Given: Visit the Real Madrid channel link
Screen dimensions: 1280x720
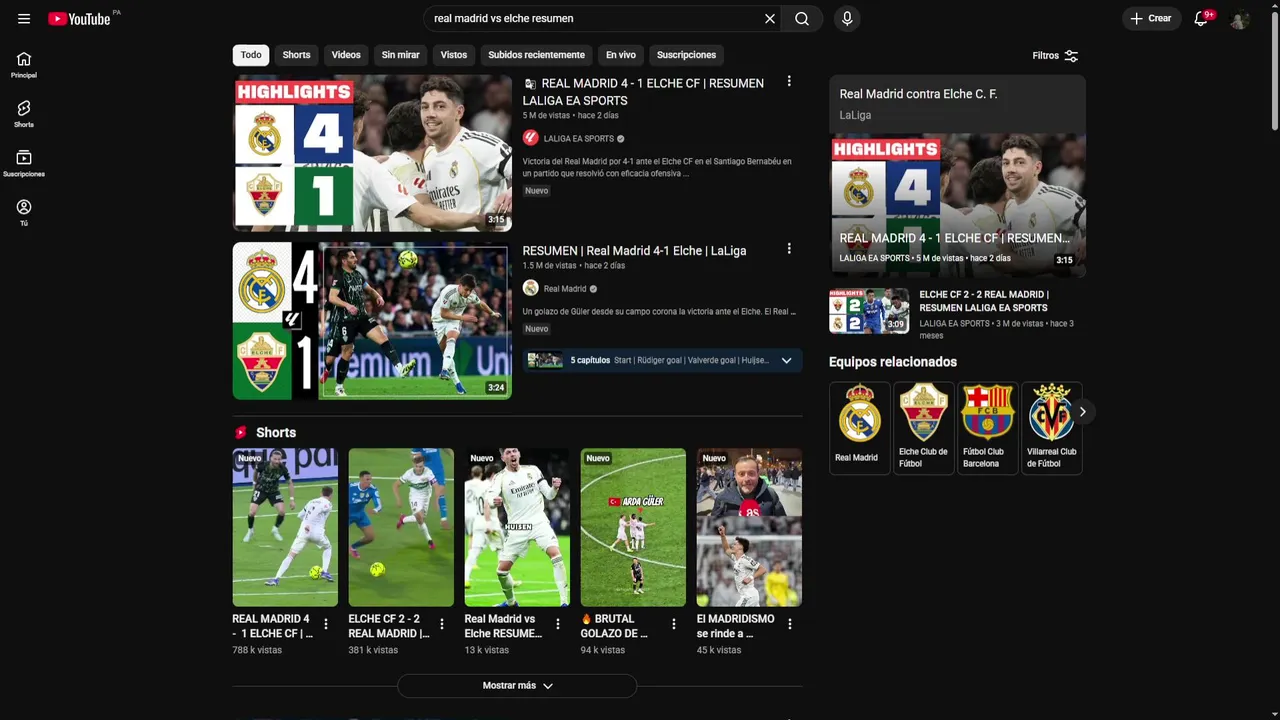Looking at the screenshot, I should coord(565,289).
